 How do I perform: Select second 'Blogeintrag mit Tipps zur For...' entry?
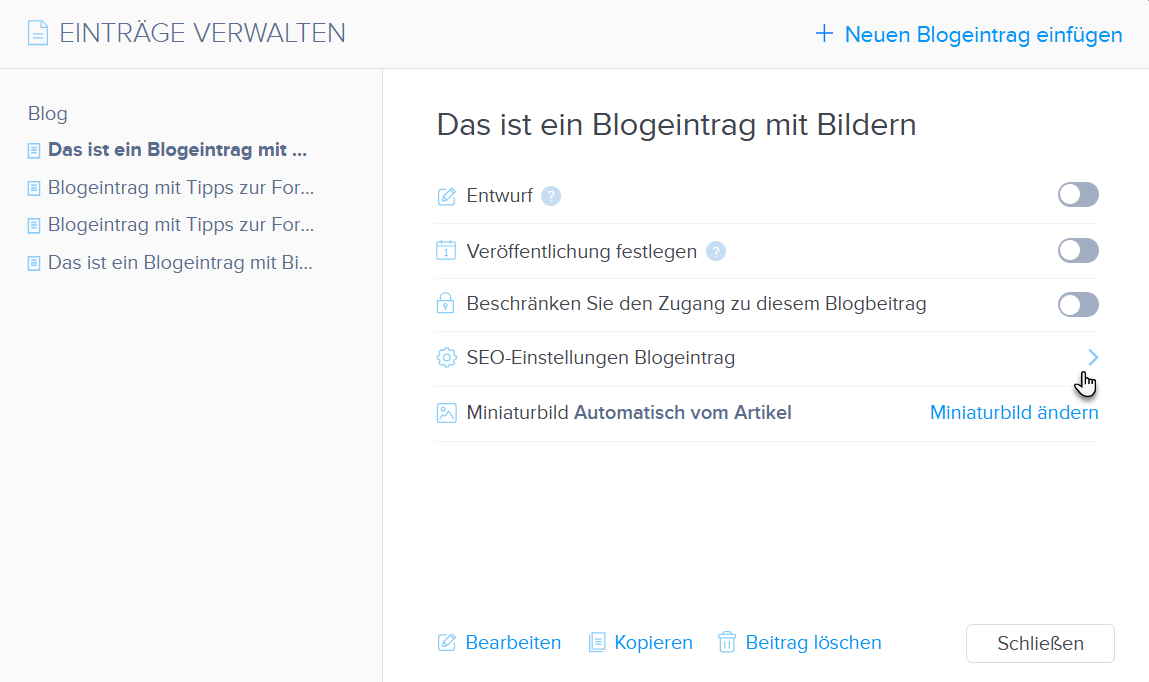coord(181,224)
